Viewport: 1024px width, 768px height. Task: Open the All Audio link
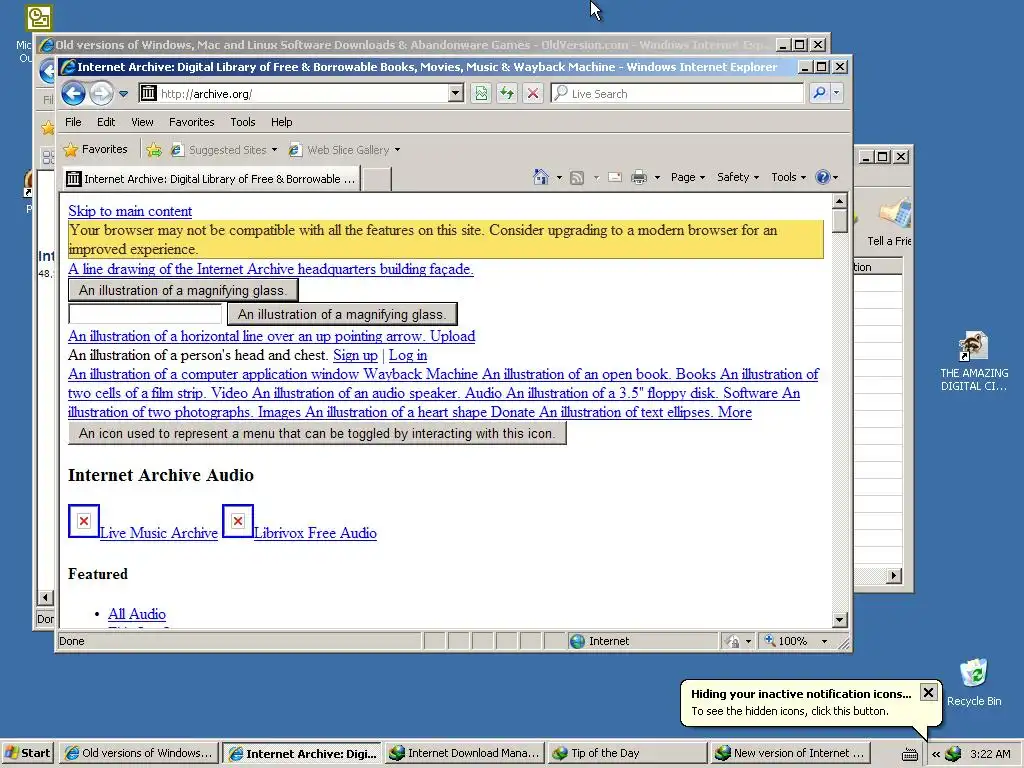(x=136, y=614)
